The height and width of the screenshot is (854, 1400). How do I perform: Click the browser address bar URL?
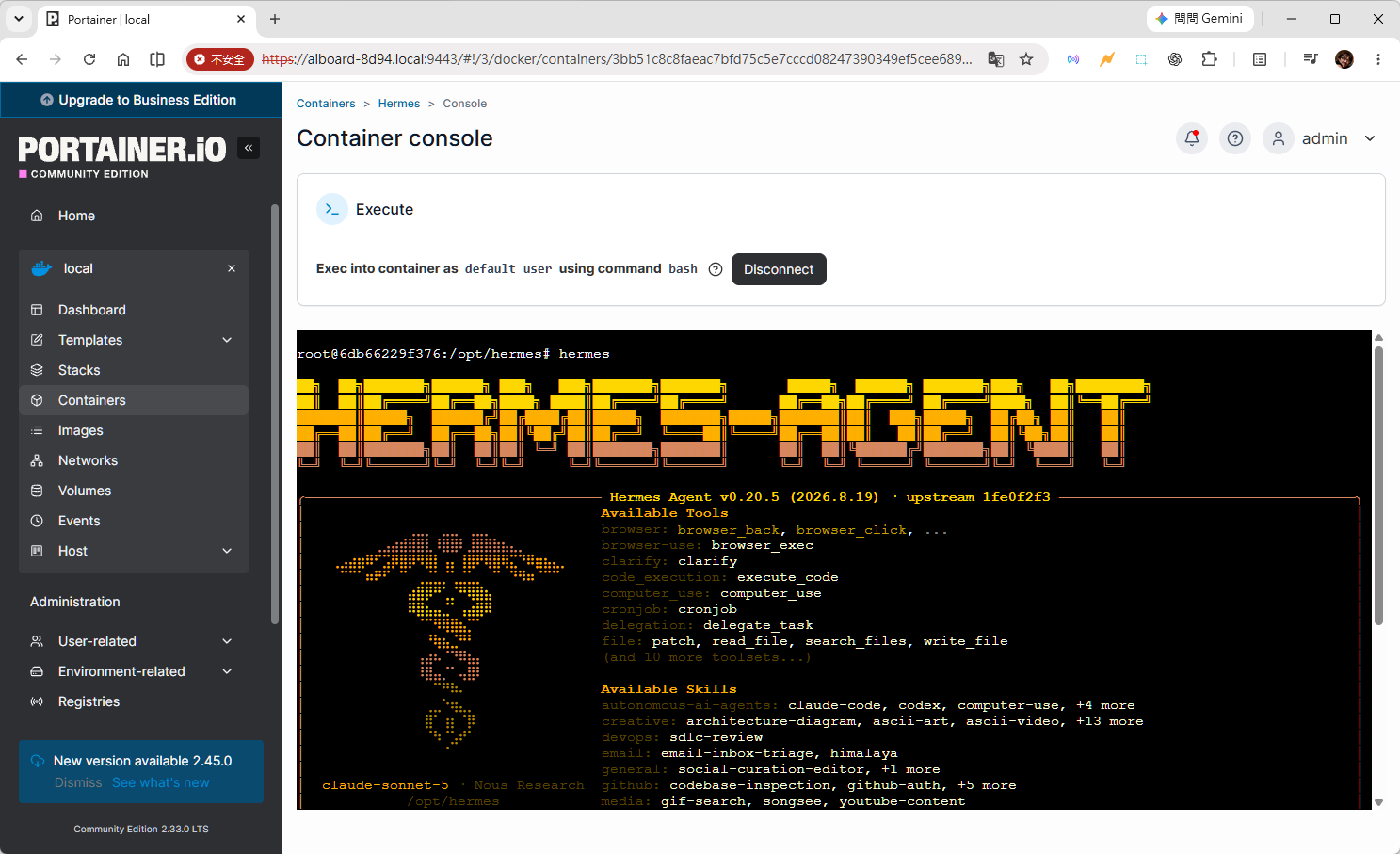coord(617,59)
